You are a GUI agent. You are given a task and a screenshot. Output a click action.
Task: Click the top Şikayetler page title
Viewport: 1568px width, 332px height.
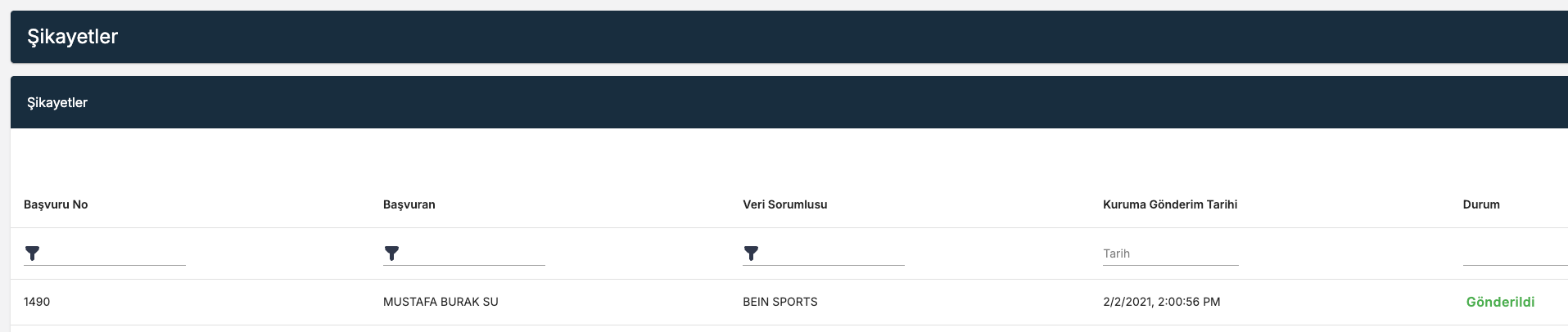pyautogui.click(x=73, y=37)
